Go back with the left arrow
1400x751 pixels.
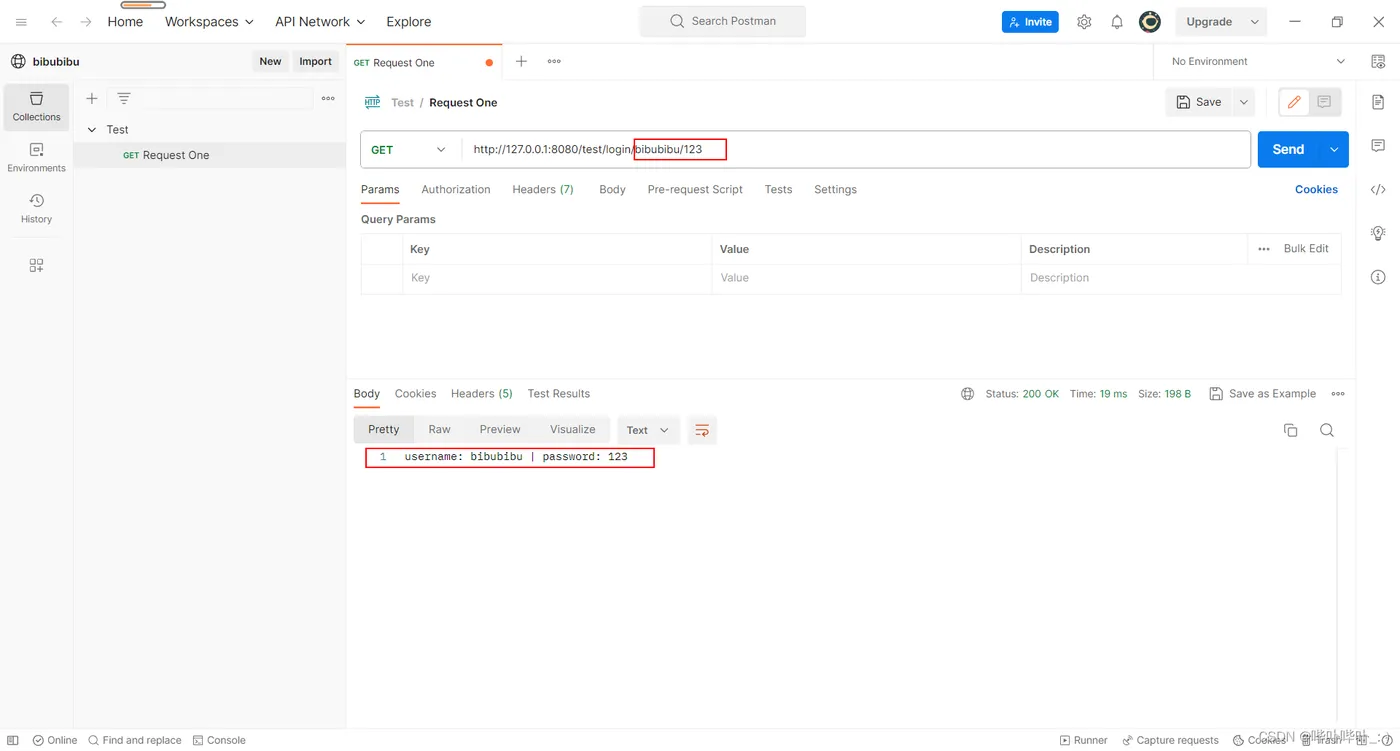pos(57,22)
